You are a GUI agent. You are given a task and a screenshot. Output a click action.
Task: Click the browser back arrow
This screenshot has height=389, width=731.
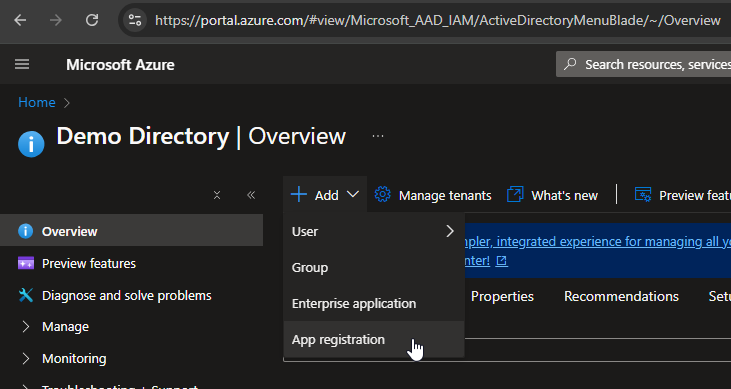[x=20, y=20]
